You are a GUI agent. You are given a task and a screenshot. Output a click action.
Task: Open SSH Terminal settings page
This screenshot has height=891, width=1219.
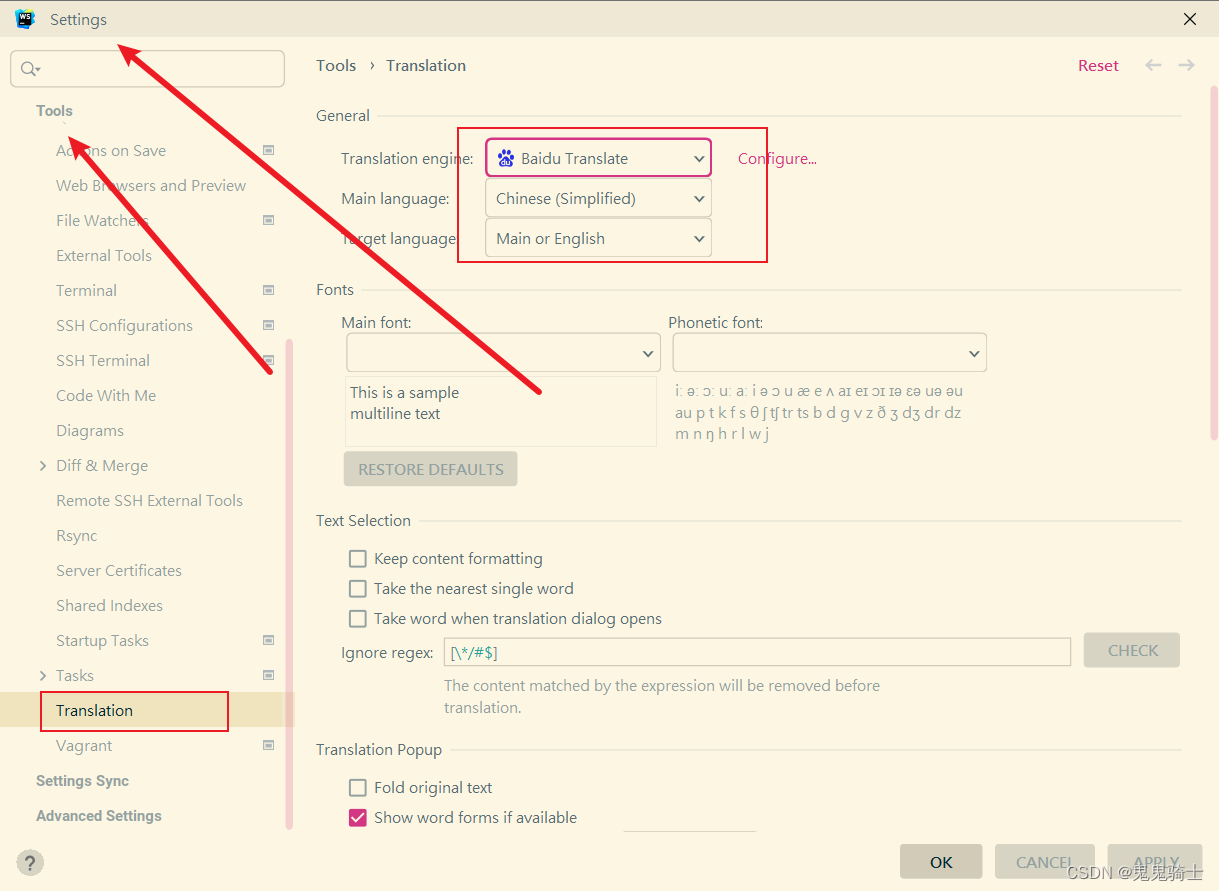point(103,360)
